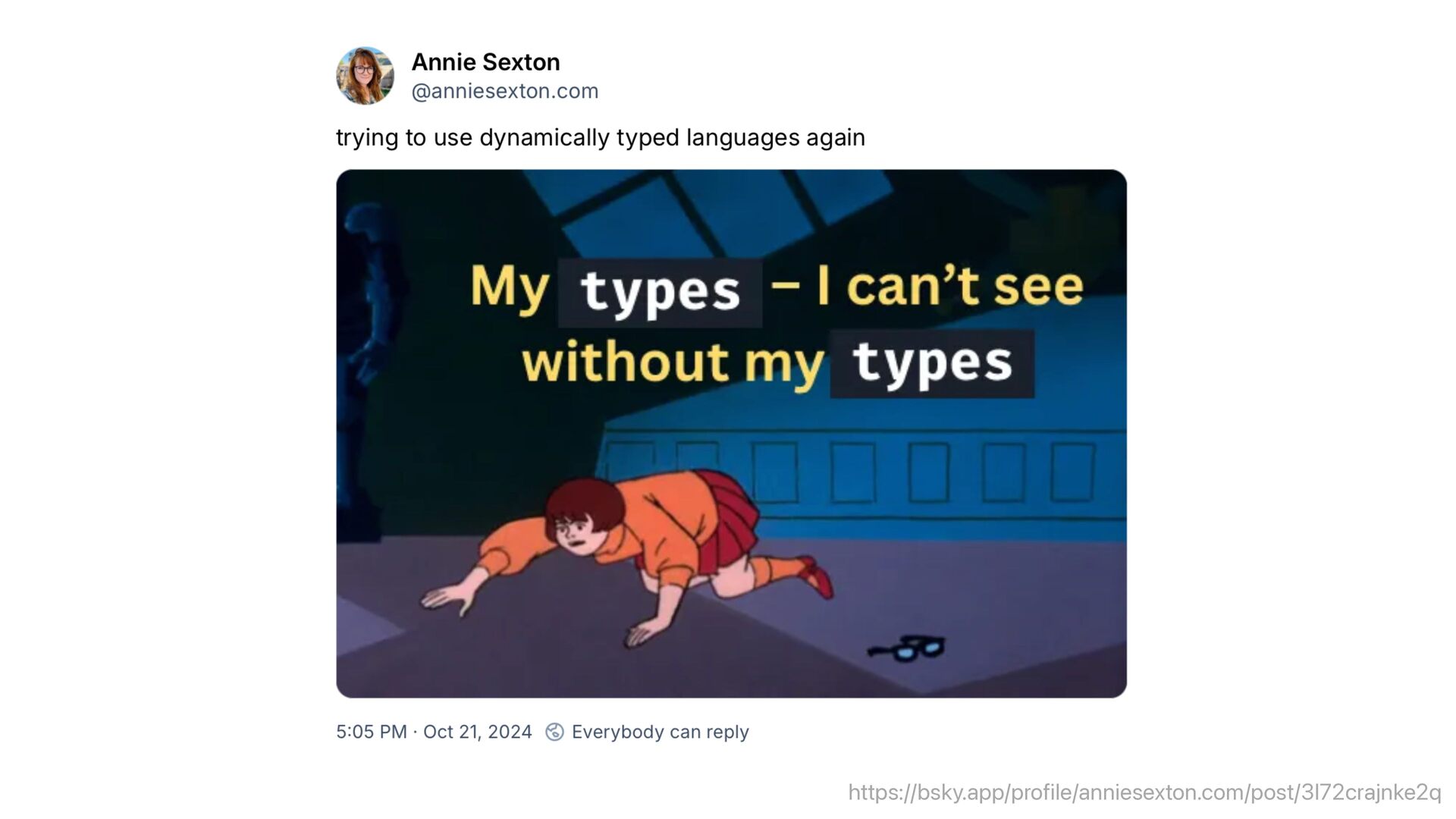The height and width of the screenshot is (819, 1456).
Task: Click the second highlighted 'types' word
Action: click(932, 363)
